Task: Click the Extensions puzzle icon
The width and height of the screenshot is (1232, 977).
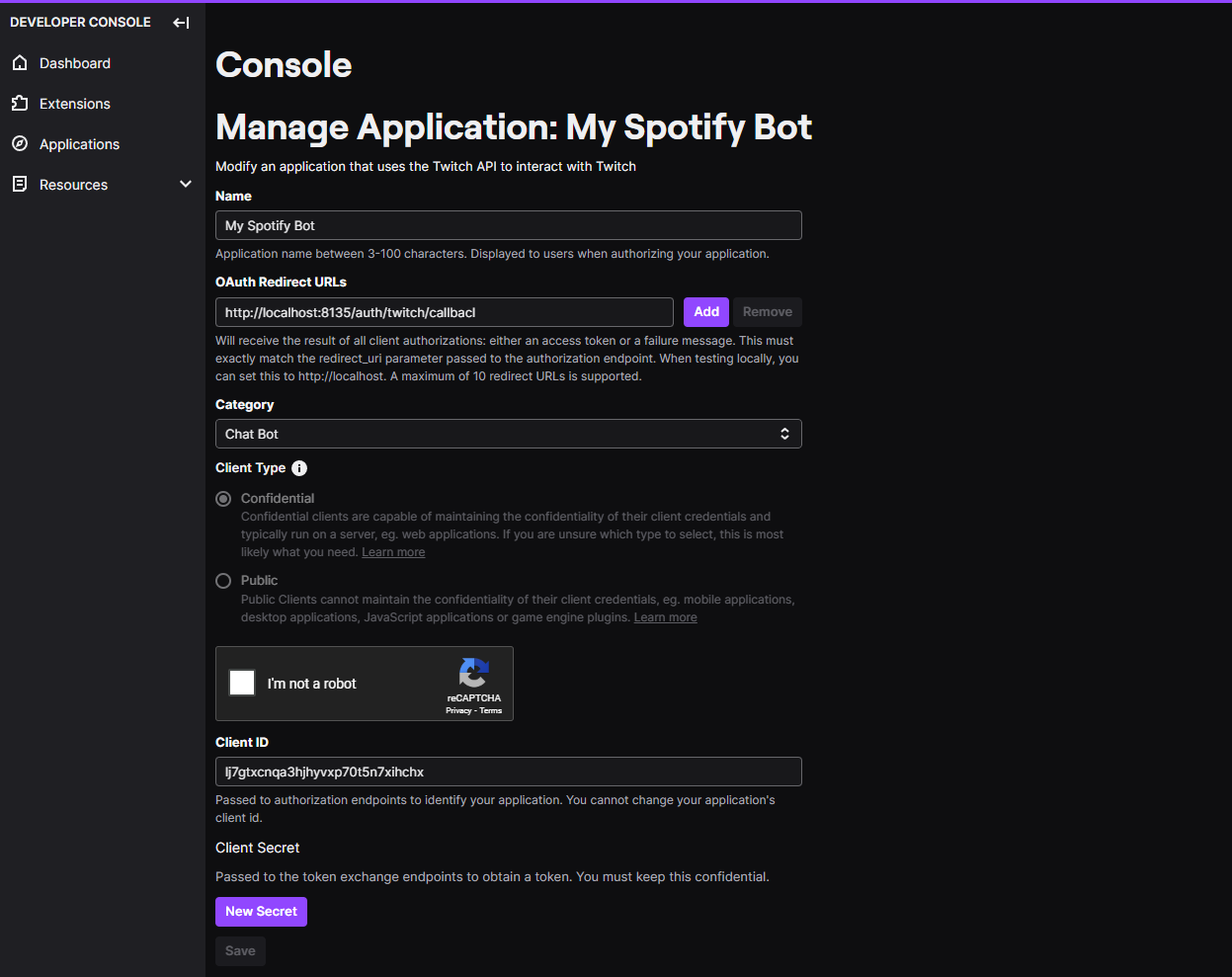Action: point(20,104)
